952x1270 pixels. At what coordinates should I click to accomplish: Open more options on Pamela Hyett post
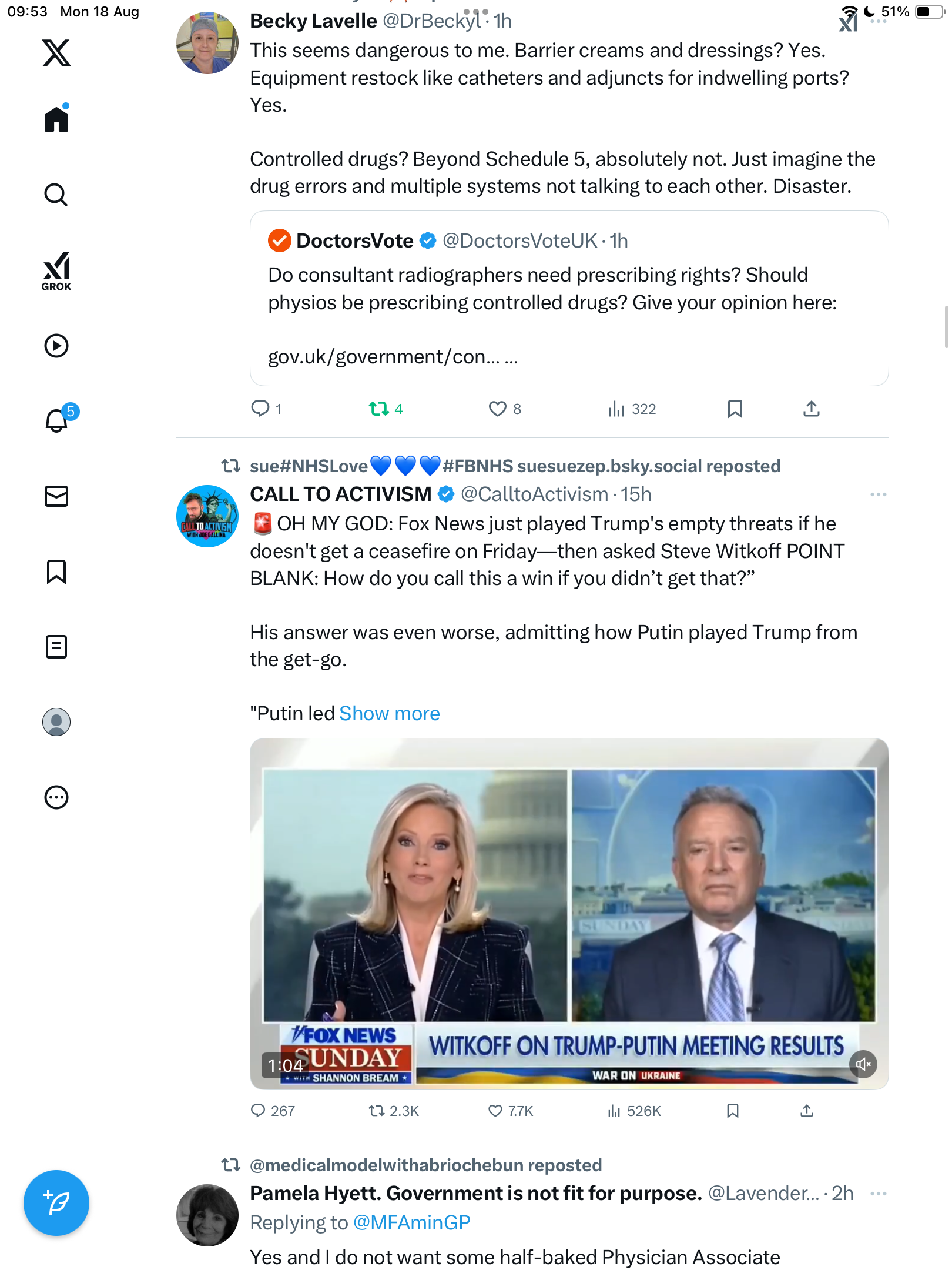878,1194
